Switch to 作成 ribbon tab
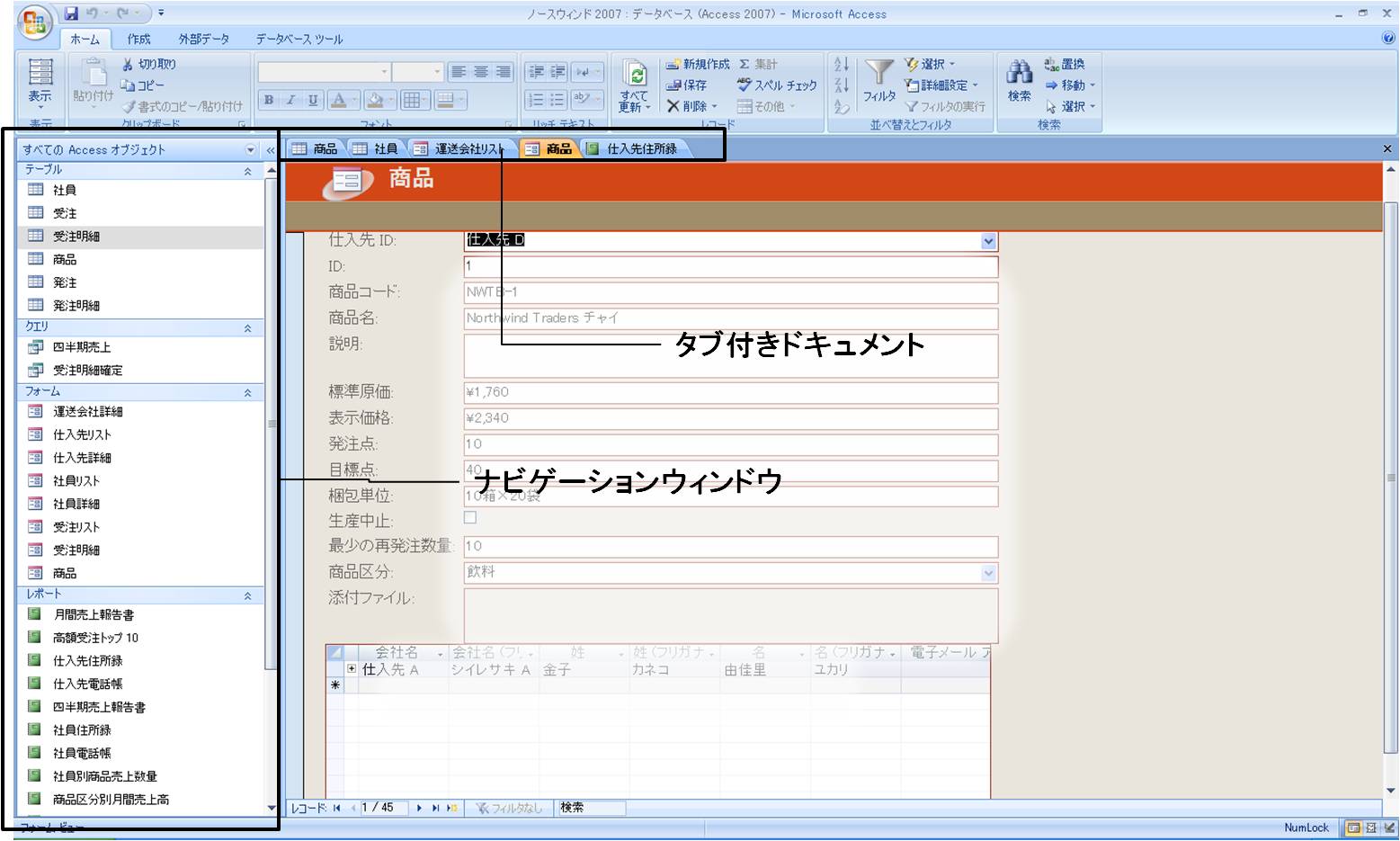 pyautogui.click(x=138, y=39)
